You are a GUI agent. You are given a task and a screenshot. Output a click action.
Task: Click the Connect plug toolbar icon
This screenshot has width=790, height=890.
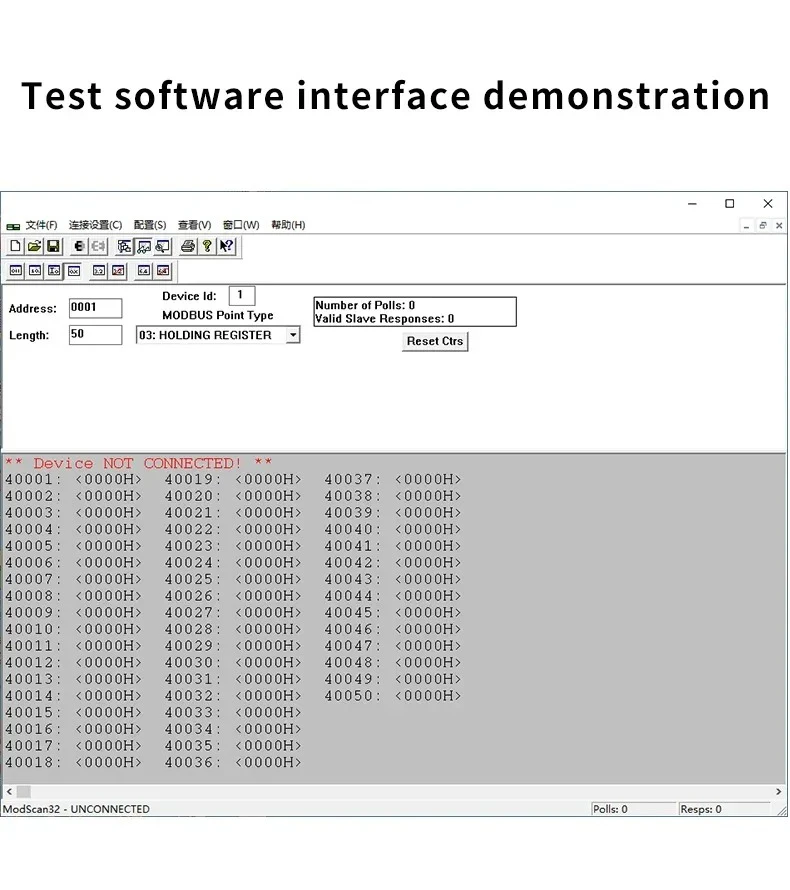click(x=79, y=246)
